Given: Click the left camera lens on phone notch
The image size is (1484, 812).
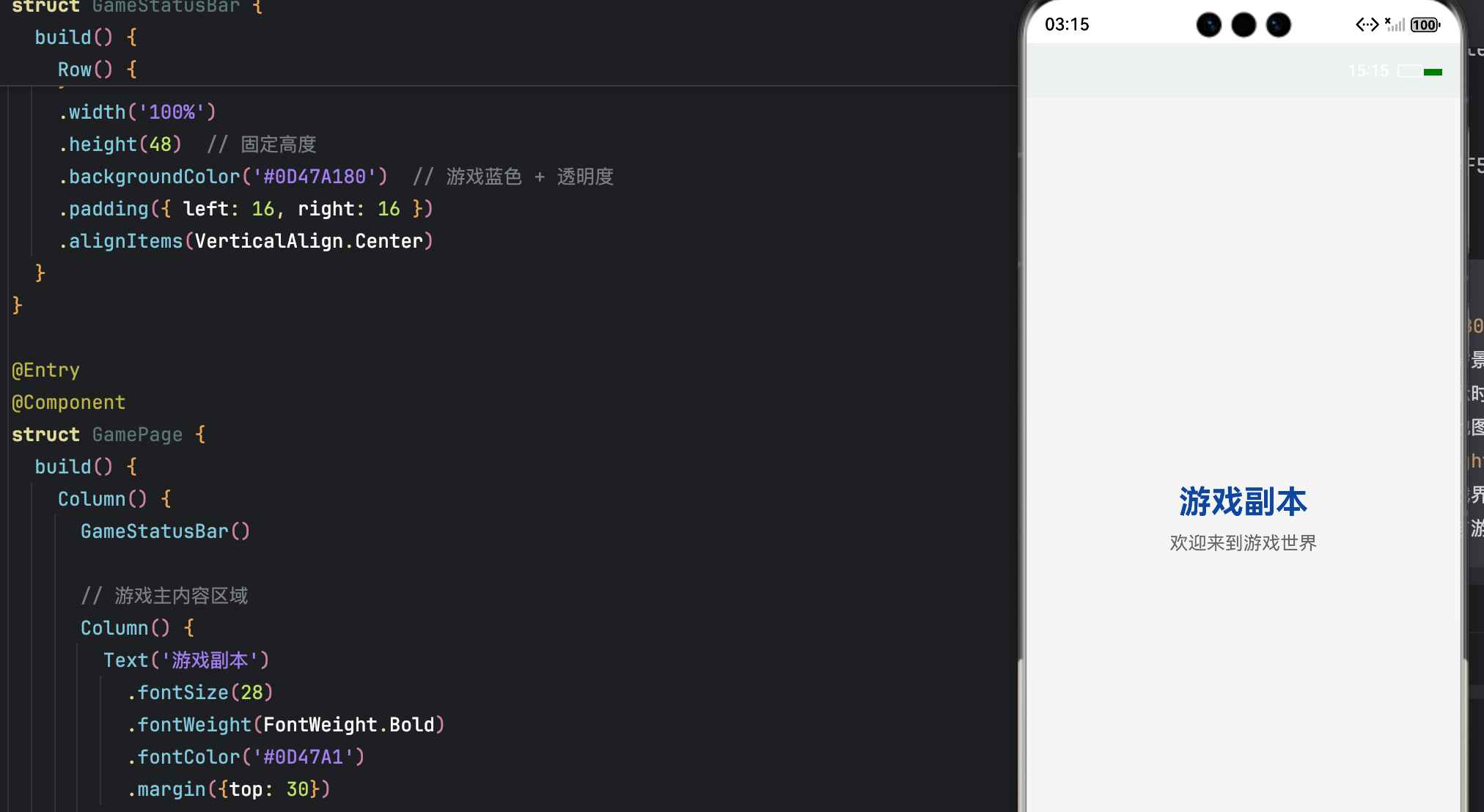Looking at the screenshot, I should (1209, 25).
